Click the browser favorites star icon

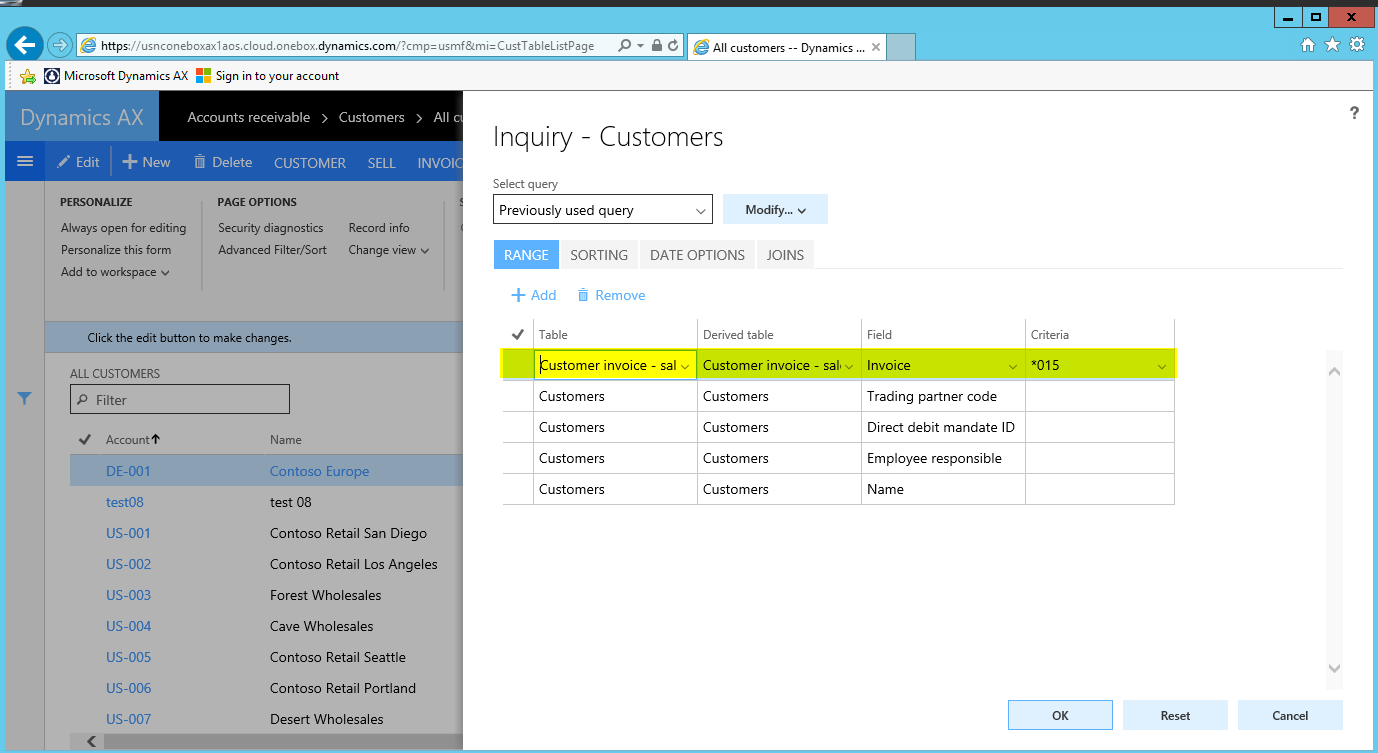(x=1332, y=45)
